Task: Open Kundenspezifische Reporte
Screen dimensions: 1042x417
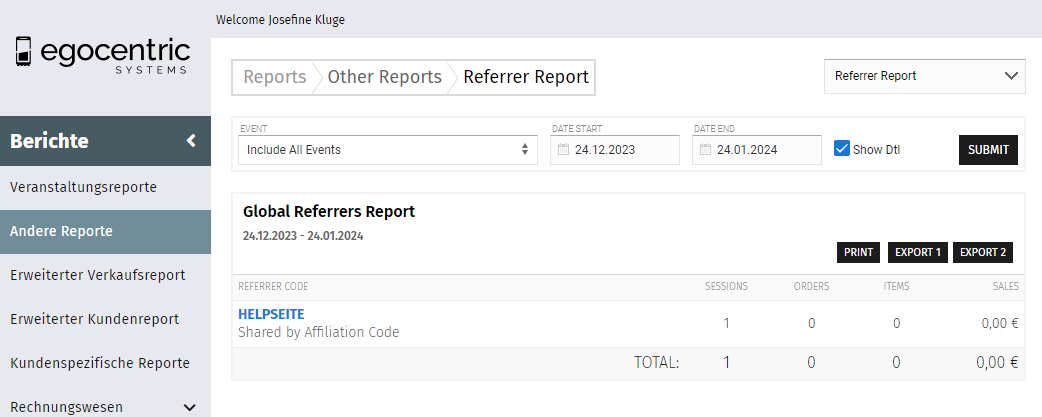Action: point(100,363)
